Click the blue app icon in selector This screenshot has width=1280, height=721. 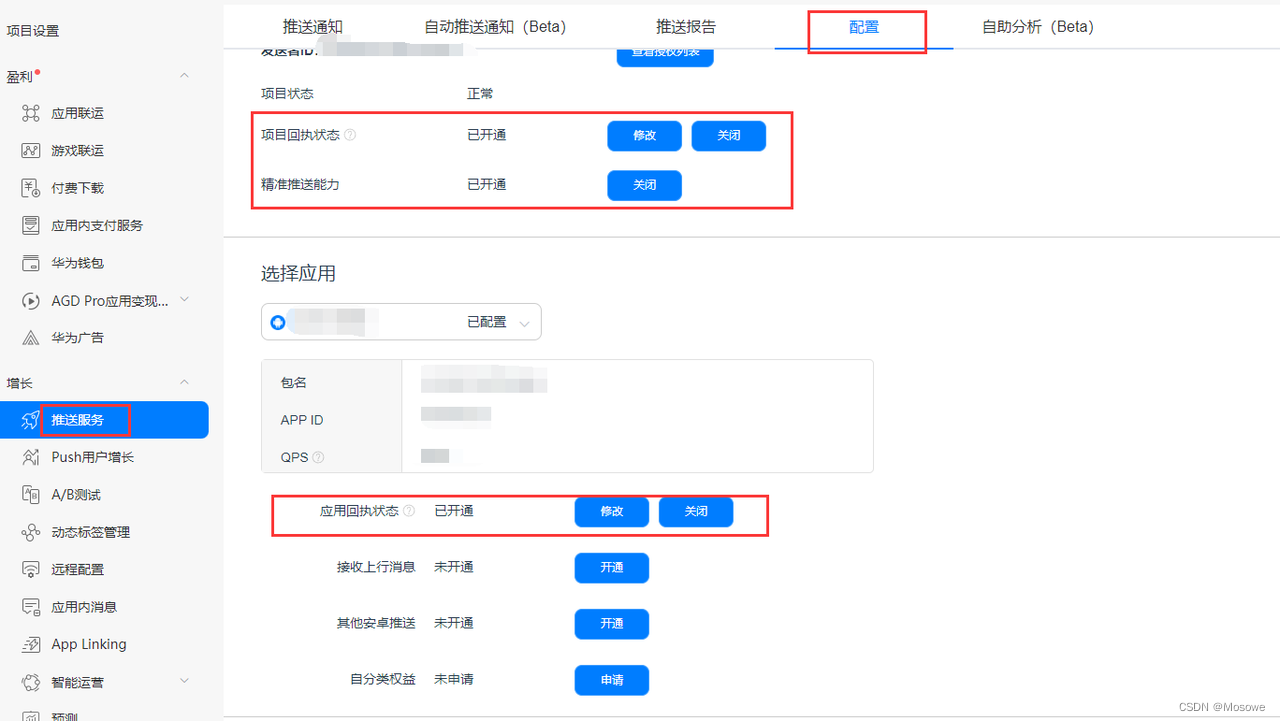click(278, 323)
